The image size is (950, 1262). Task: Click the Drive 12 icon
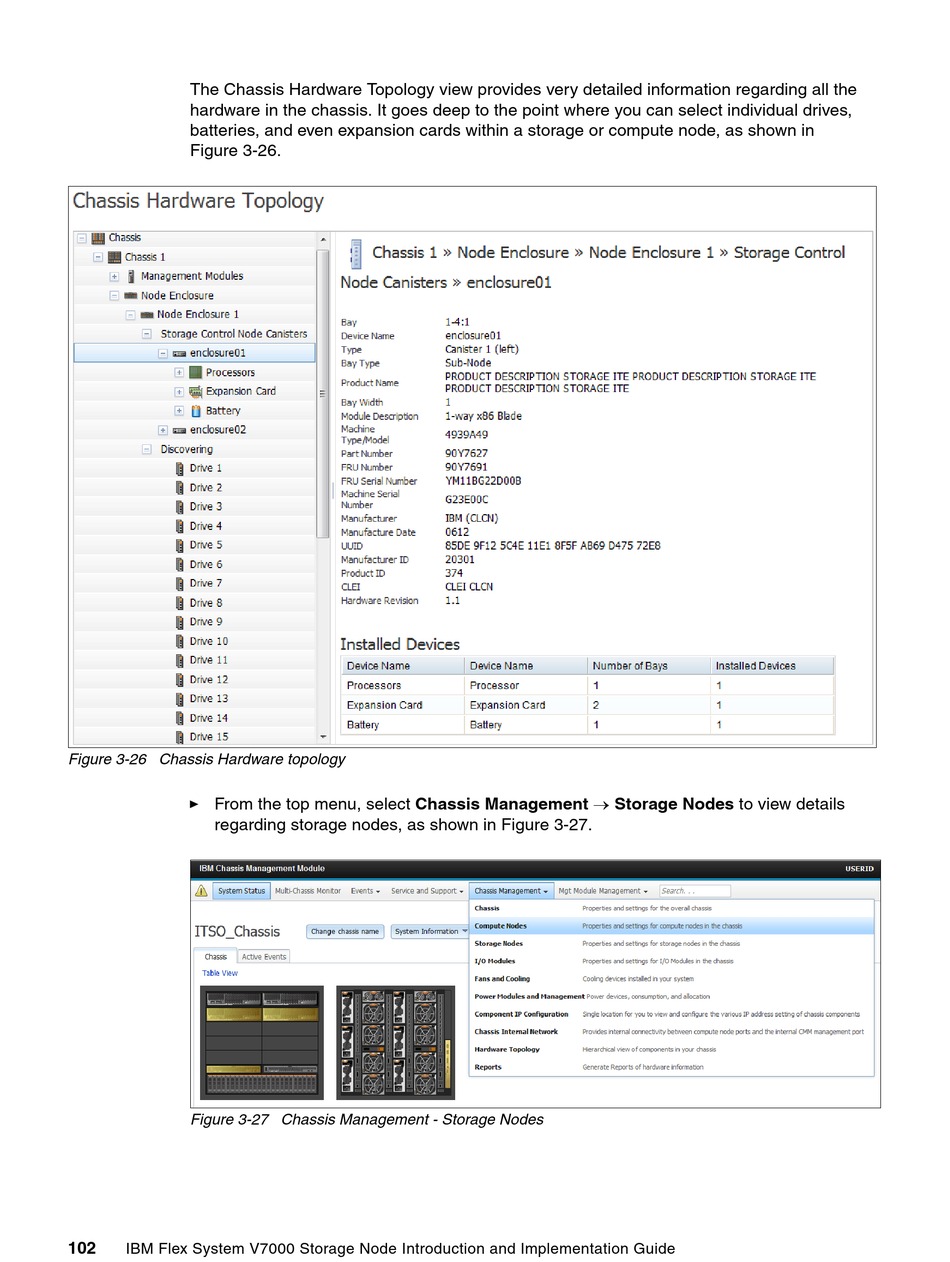180,680
